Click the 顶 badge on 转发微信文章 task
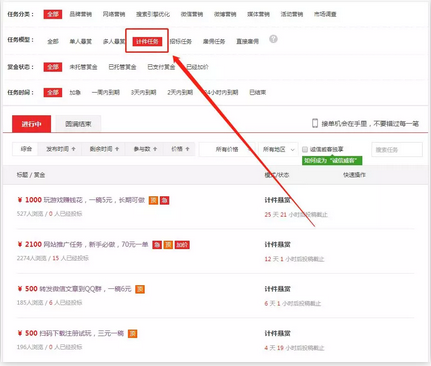Screen dimensions: 431x366 click(x=140, y=289)
